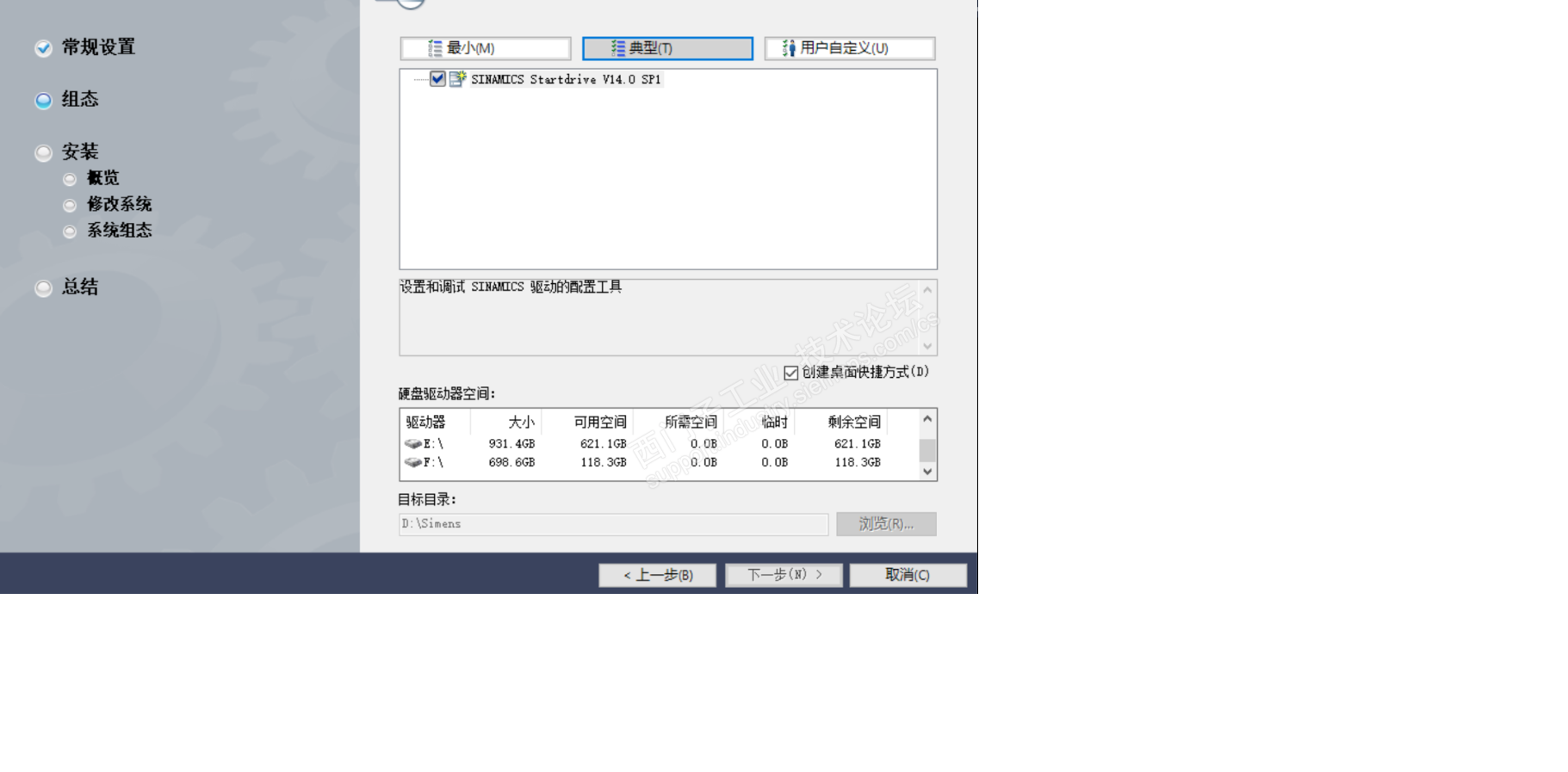Click the 浏览(R)... browse button
The image size is (1568, 772).
[x=886, y=524]
